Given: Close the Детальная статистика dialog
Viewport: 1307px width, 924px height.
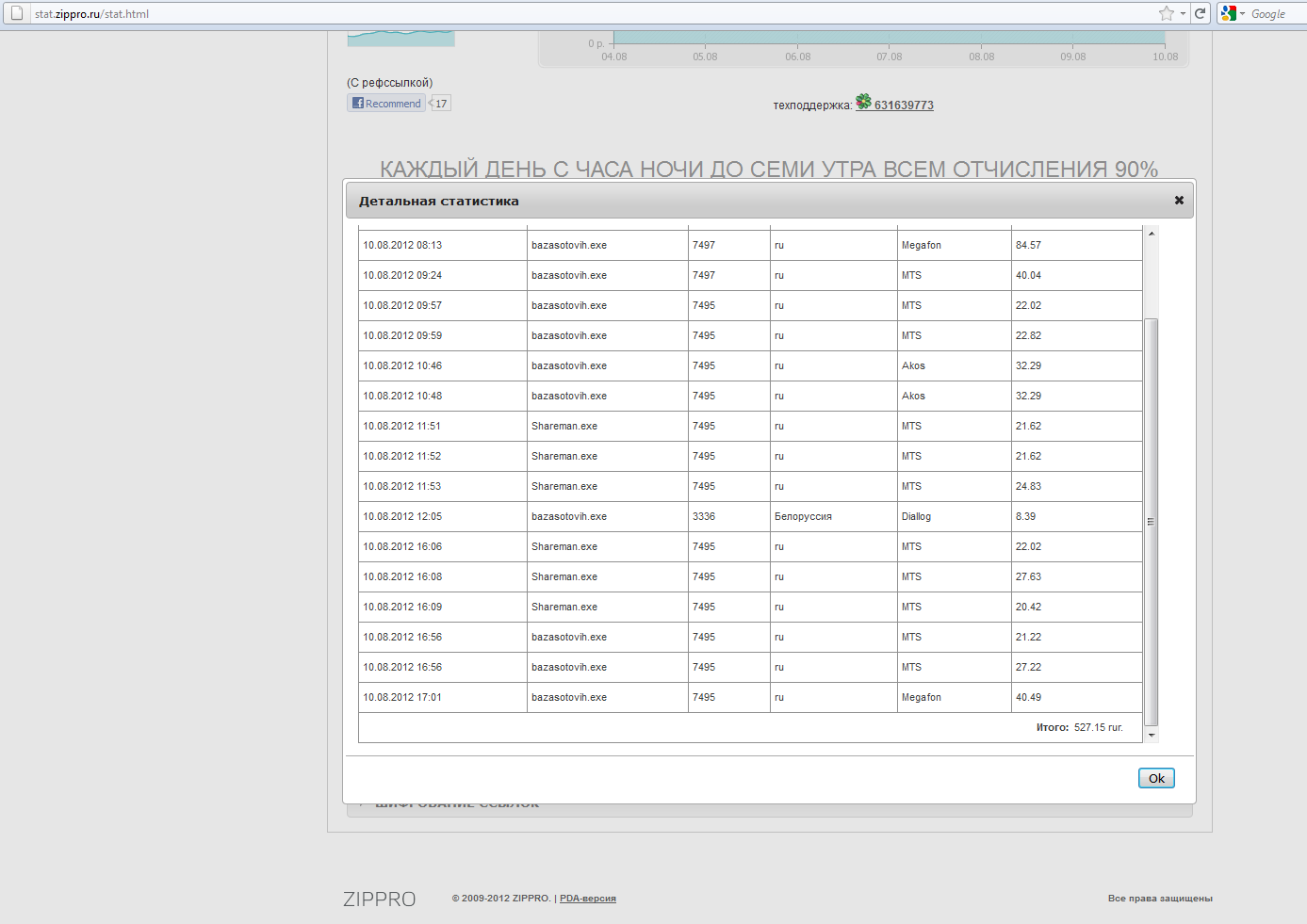Looking at the screenshot, I should coord(1178,201).
